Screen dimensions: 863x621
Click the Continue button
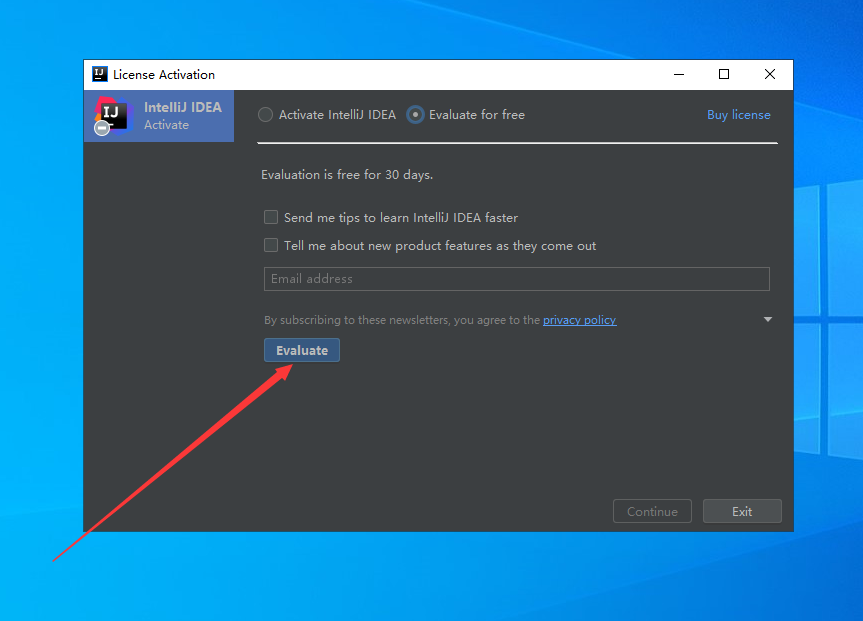(x=652, y=511)
